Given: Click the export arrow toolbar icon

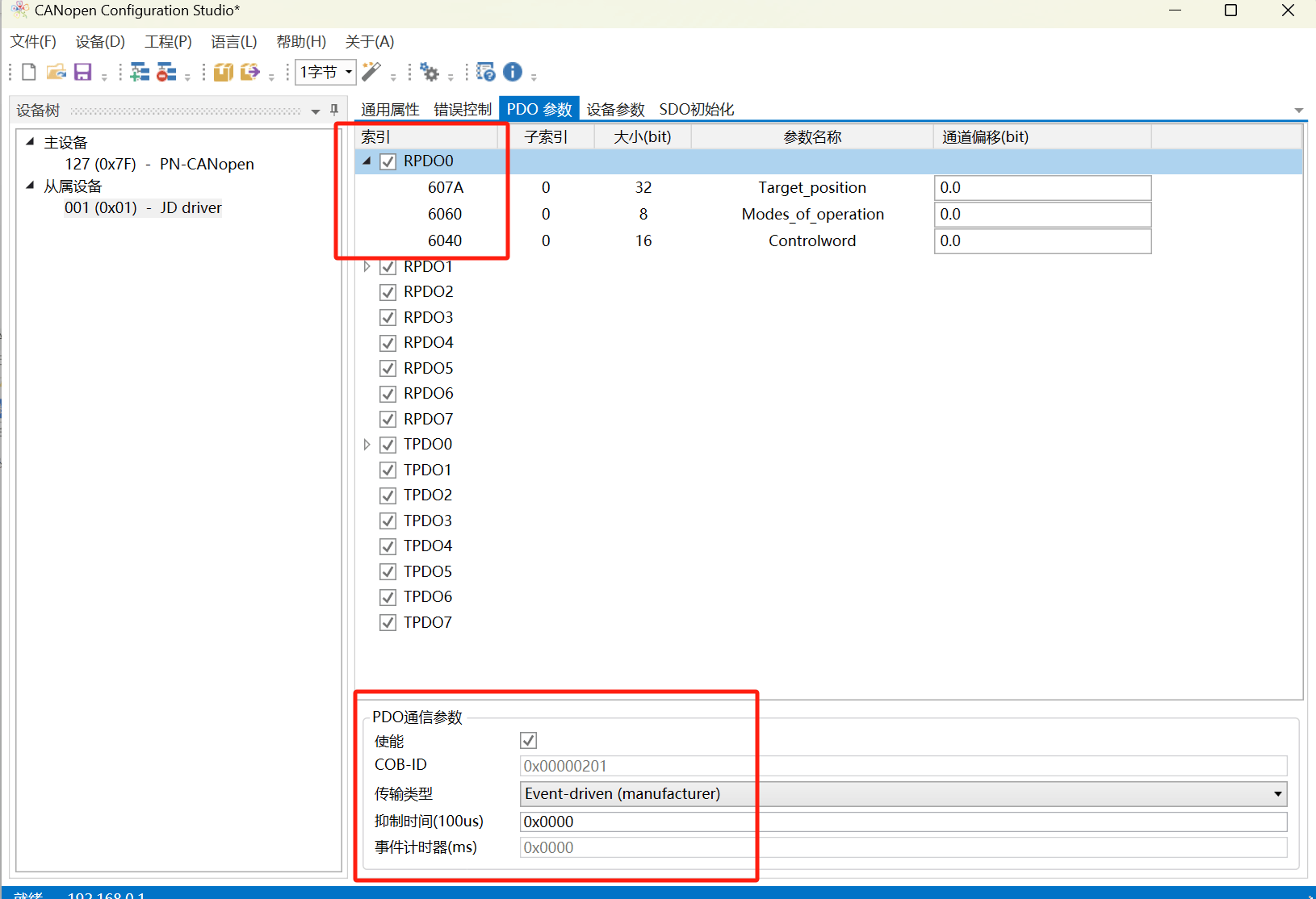Looking at the screenshot, I should (x=250, y=72).
